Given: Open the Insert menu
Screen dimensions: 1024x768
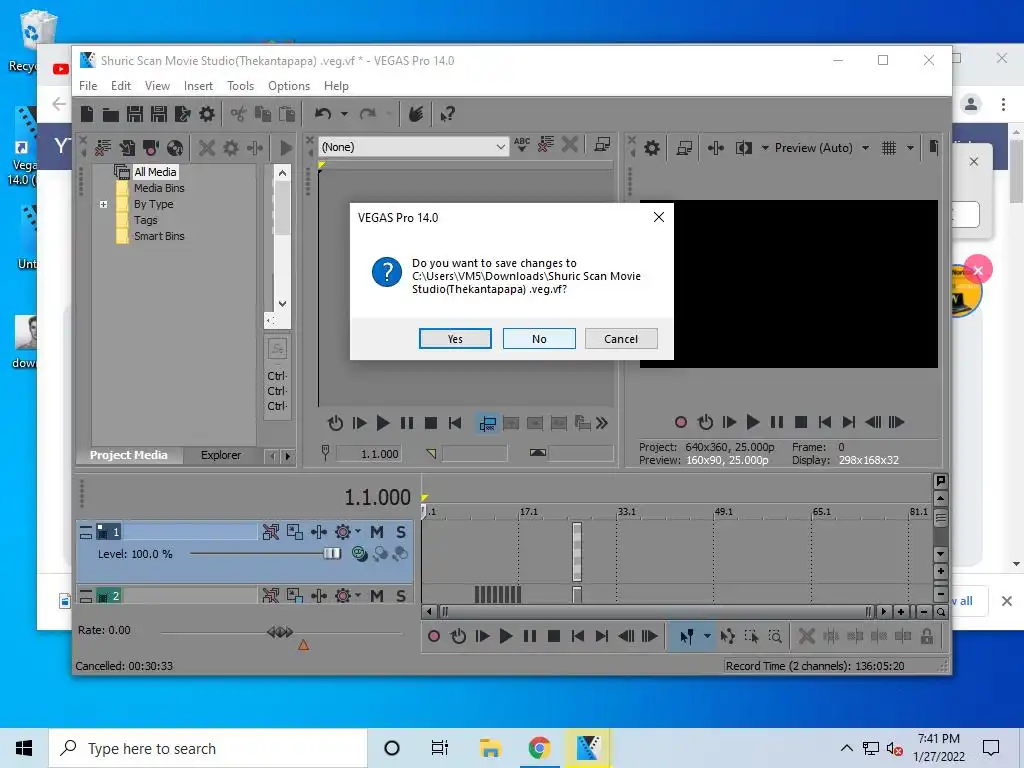Looking at the screenshot, I should [199, 86].
